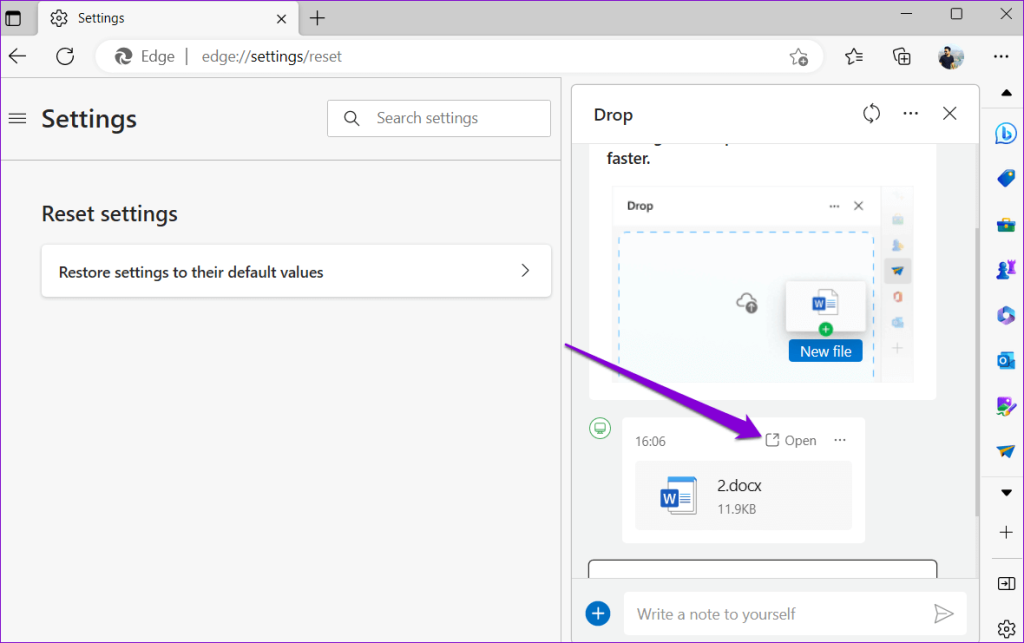Open Outlook from the Edge sidebar

[x=1006, y=360]
